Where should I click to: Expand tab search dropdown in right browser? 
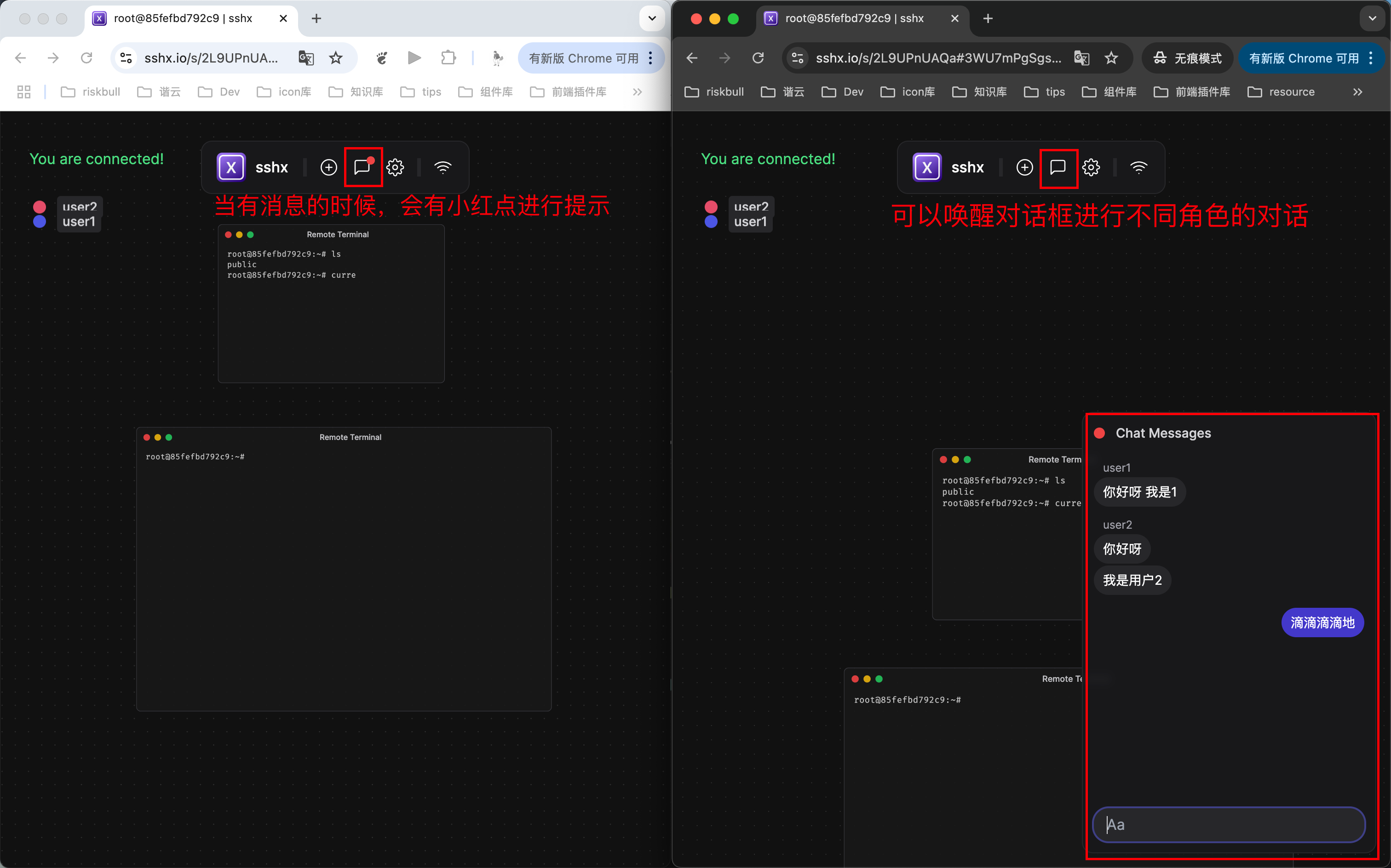click(x=1372, y=18)
